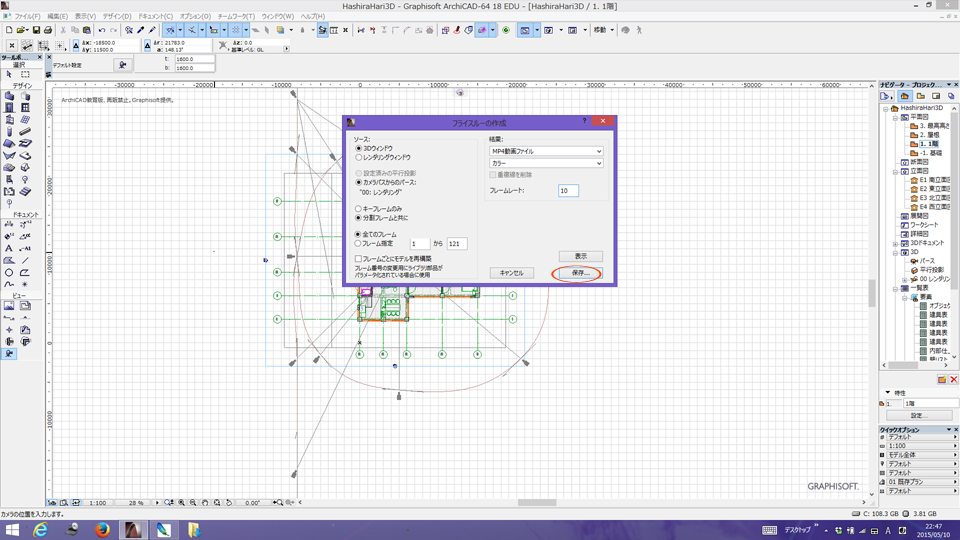
Task: Select the 分割フレームと共に radio button
Action: point(359,218)
